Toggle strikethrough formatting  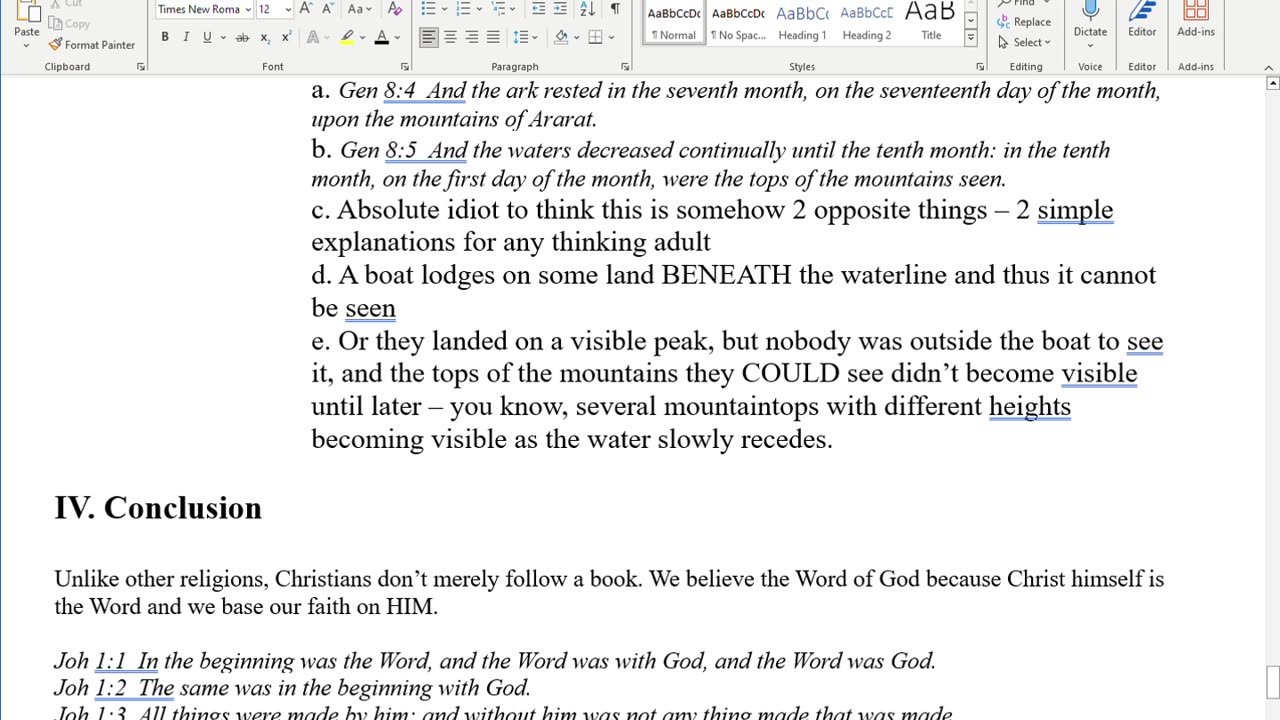coord(242,37)
